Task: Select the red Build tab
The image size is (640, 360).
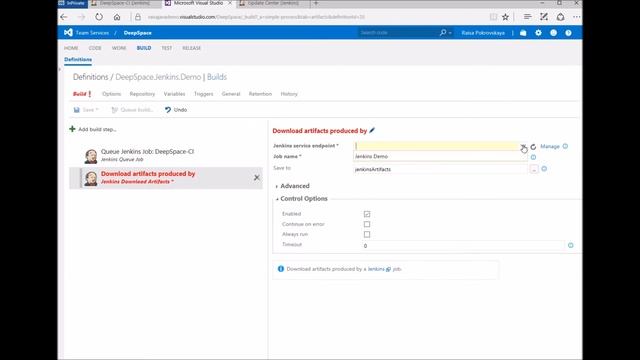Action: (82, 94)
